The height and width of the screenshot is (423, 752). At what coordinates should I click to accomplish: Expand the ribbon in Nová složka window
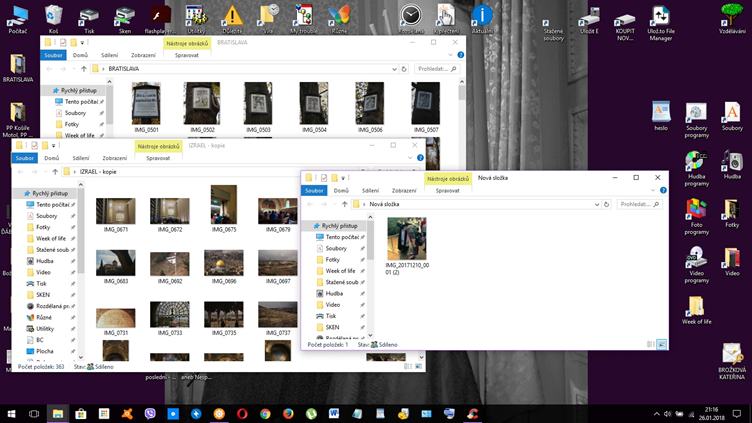tap(653, 190)
